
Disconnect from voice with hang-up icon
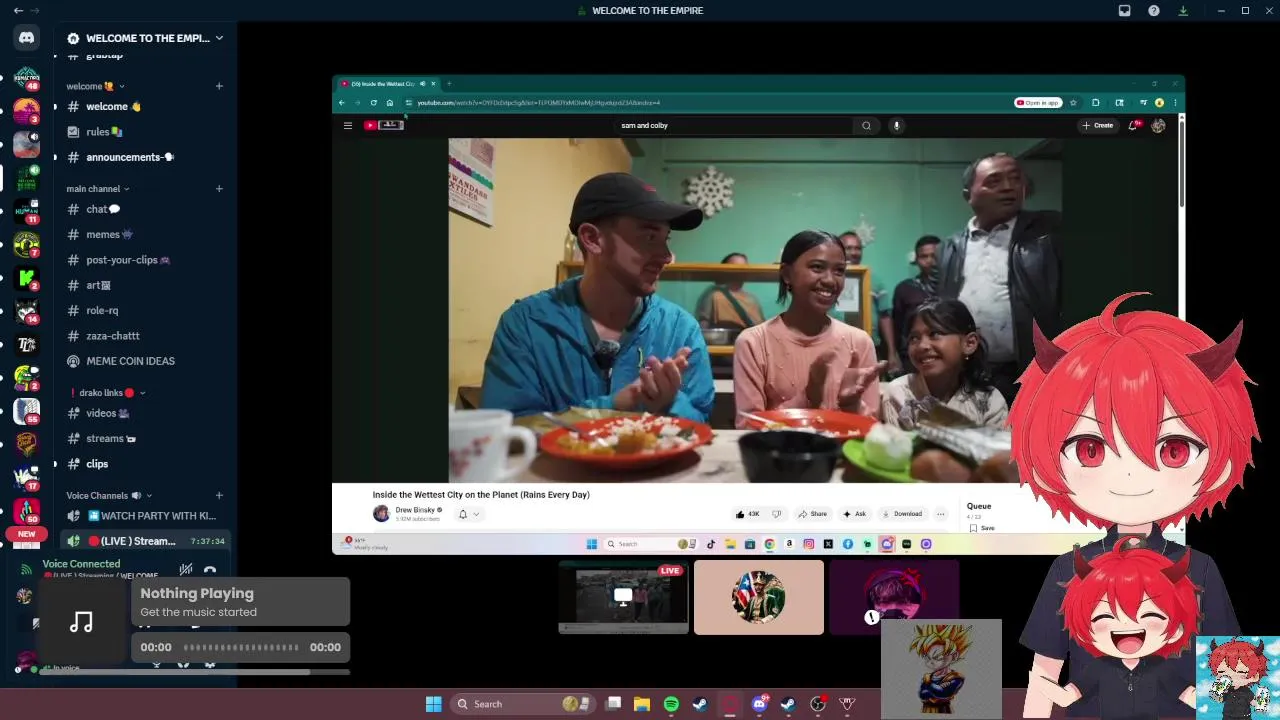(210, 570)
